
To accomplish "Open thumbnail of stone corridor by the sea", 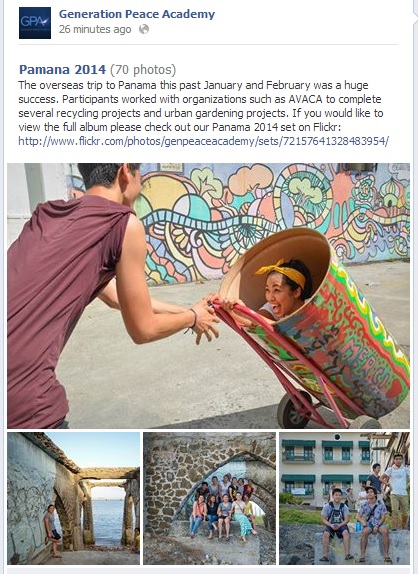I will (74, 498).
